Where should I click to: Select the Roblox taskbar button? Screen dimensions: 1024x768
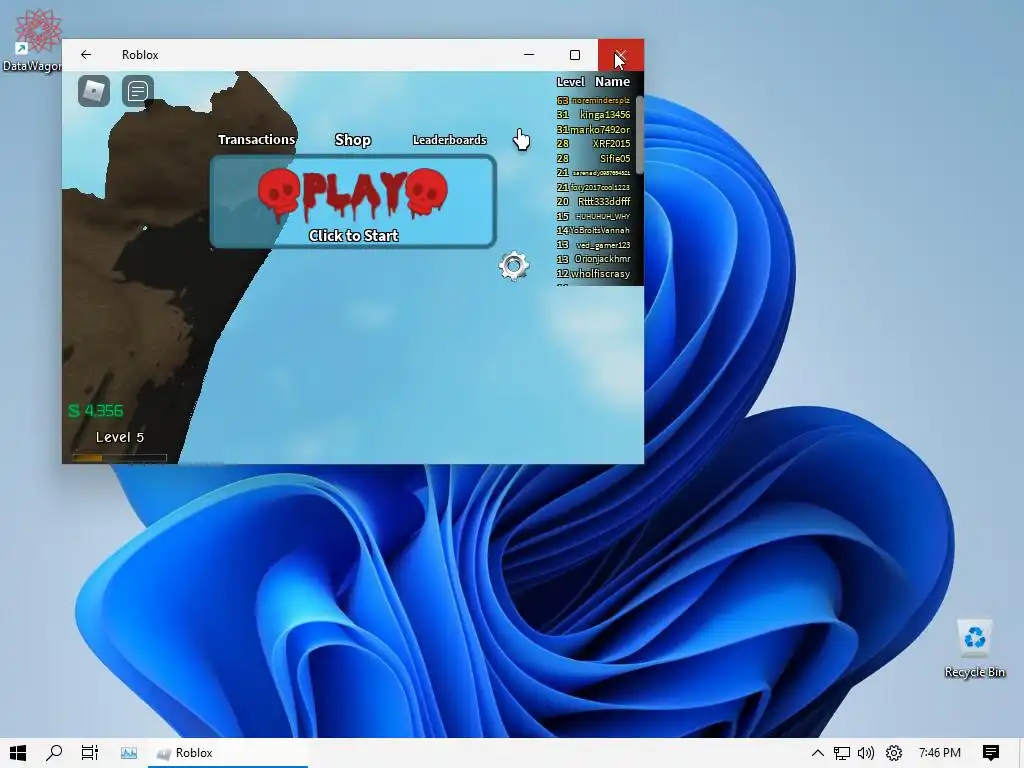pos(228,753)
